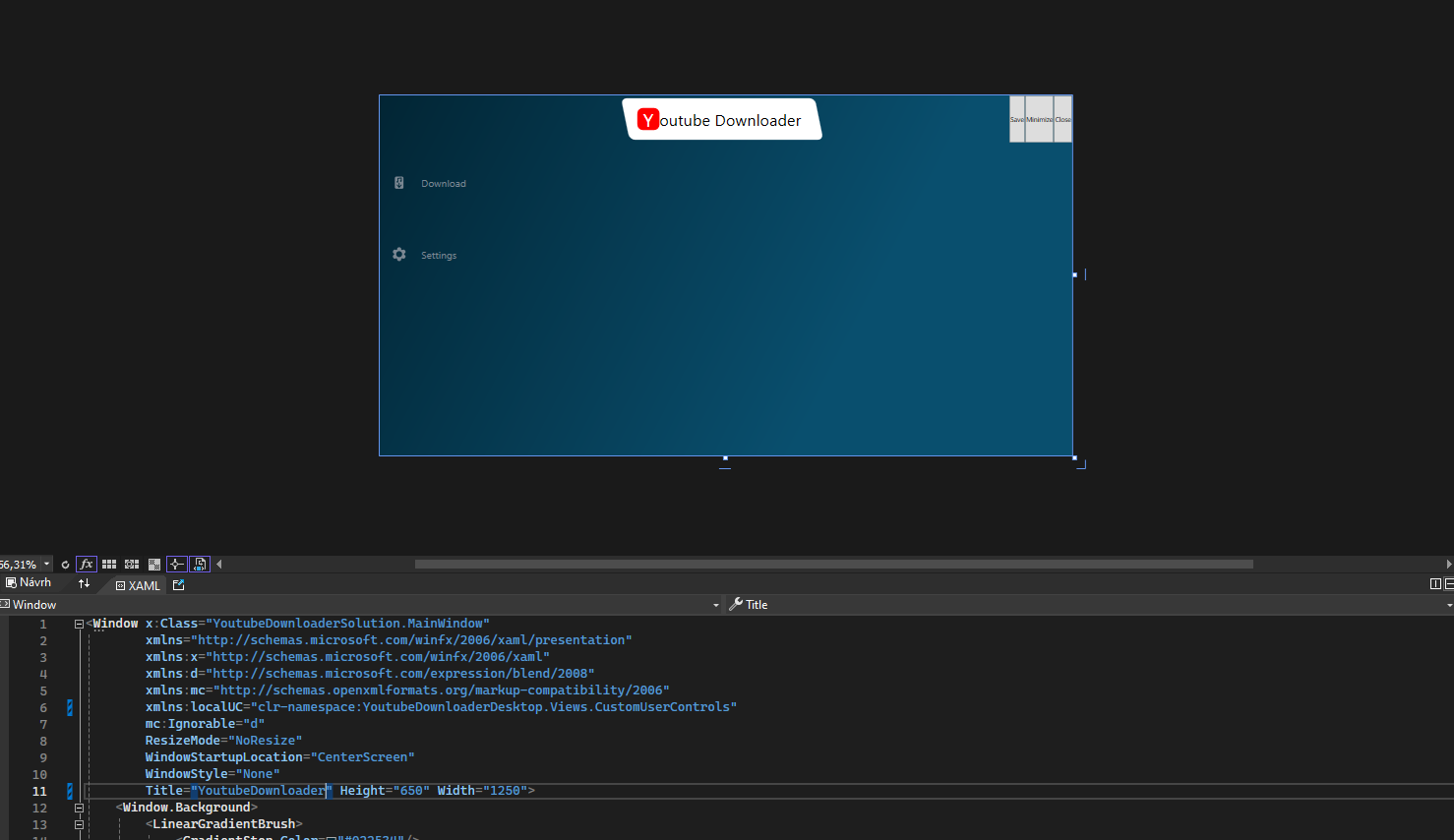This screenshot has height=840, width=1454.
Task: Open the zoom percentage dropdown
Action: point(46,565)
